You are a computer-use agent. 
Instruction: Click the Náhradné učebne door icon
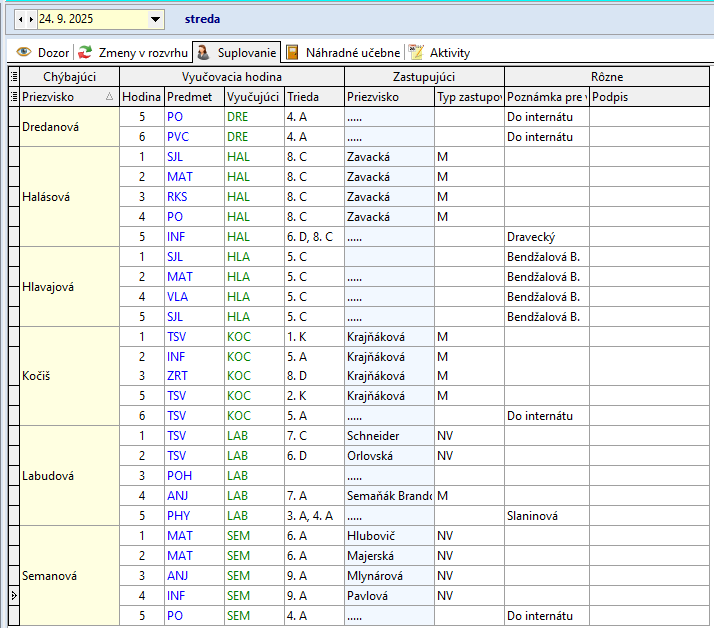[x=292, y=52]
